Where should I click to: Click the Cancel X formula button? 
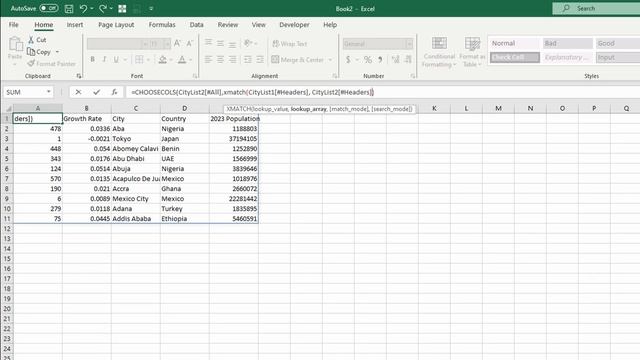pyautogui.click(x=78, y=92)
